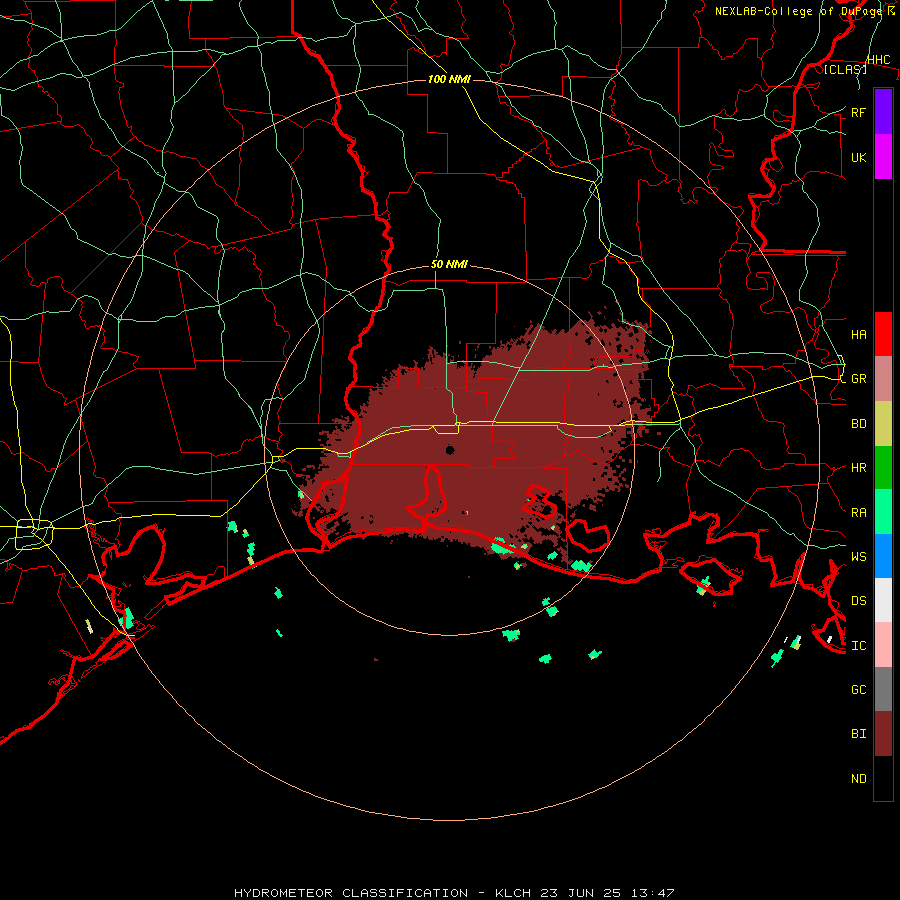The height and width of the screenshot is (900, 900).
Task: Click the "BD" legend label
Action: pos(858,424)
